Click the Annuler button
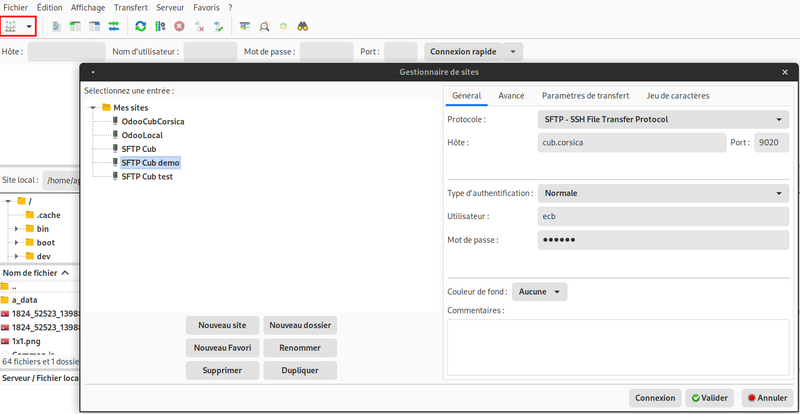Image resolution: width=800 pixels, height=414 pixels. click(x=767, y=398)
